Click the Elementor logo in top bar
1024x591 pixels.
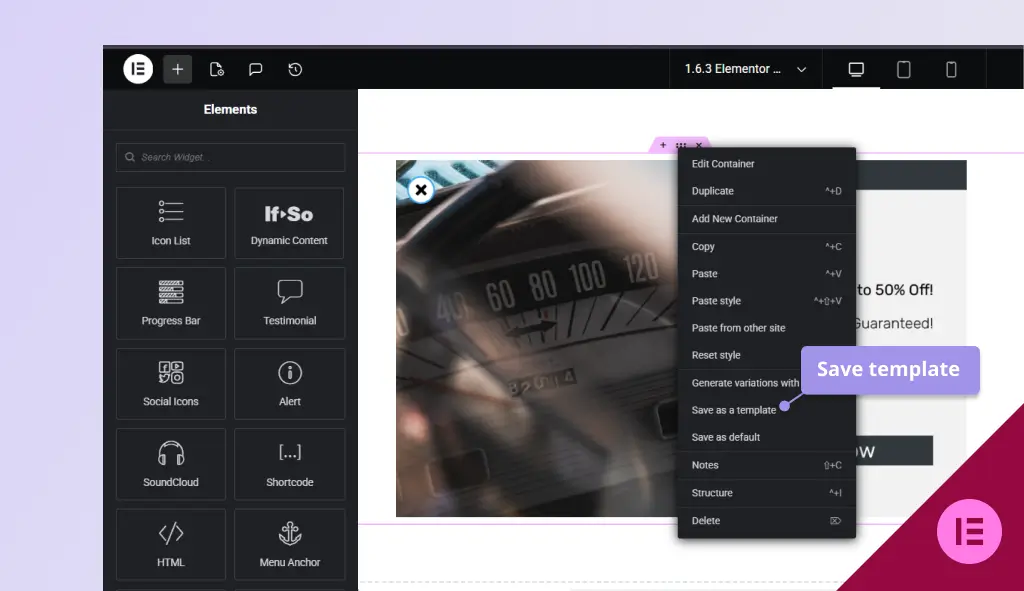point(138,69)
